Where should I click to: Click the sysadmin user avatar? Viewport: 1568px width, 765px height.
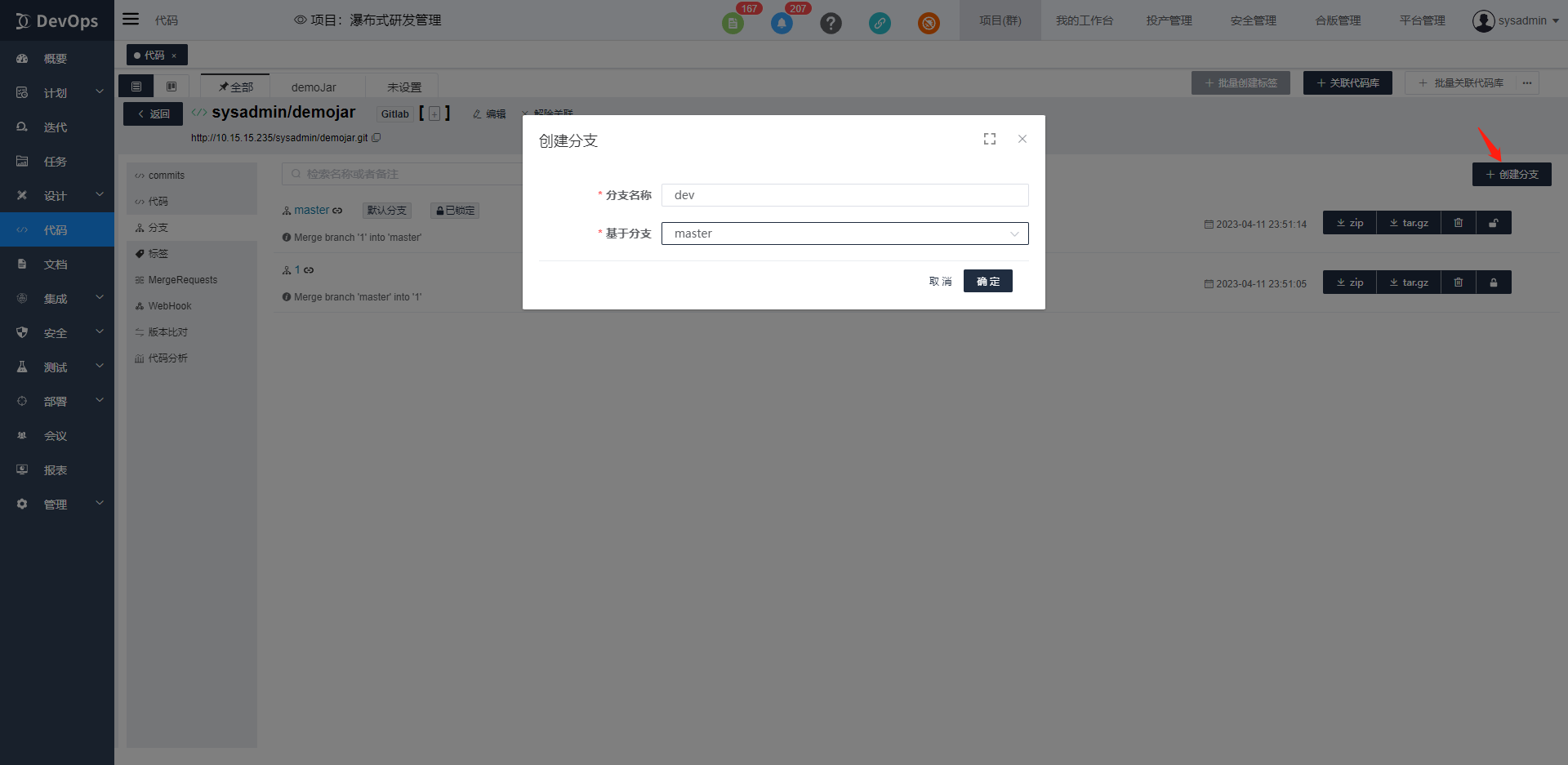point(1483,20)
